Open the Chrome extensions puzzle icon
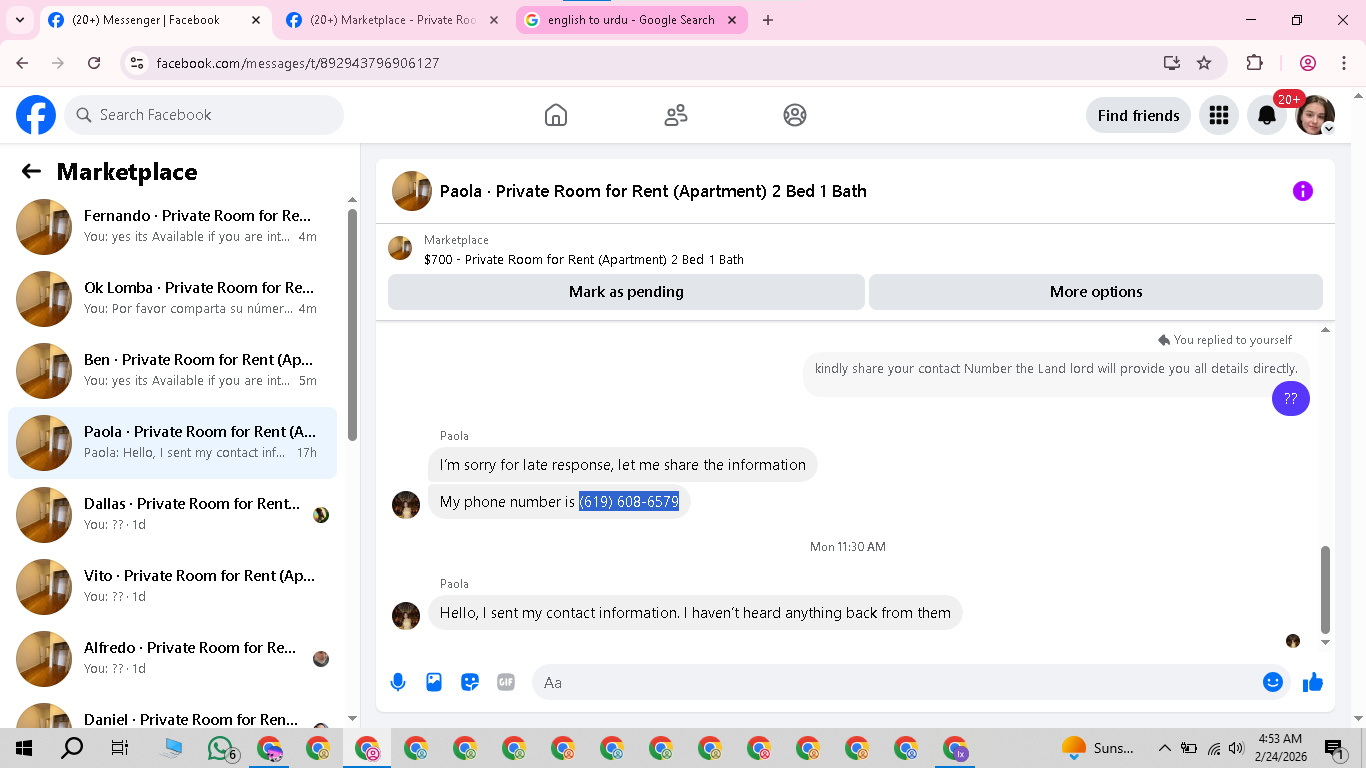The width and height of the screenshot is (1366, 768). pos(1254,63)
